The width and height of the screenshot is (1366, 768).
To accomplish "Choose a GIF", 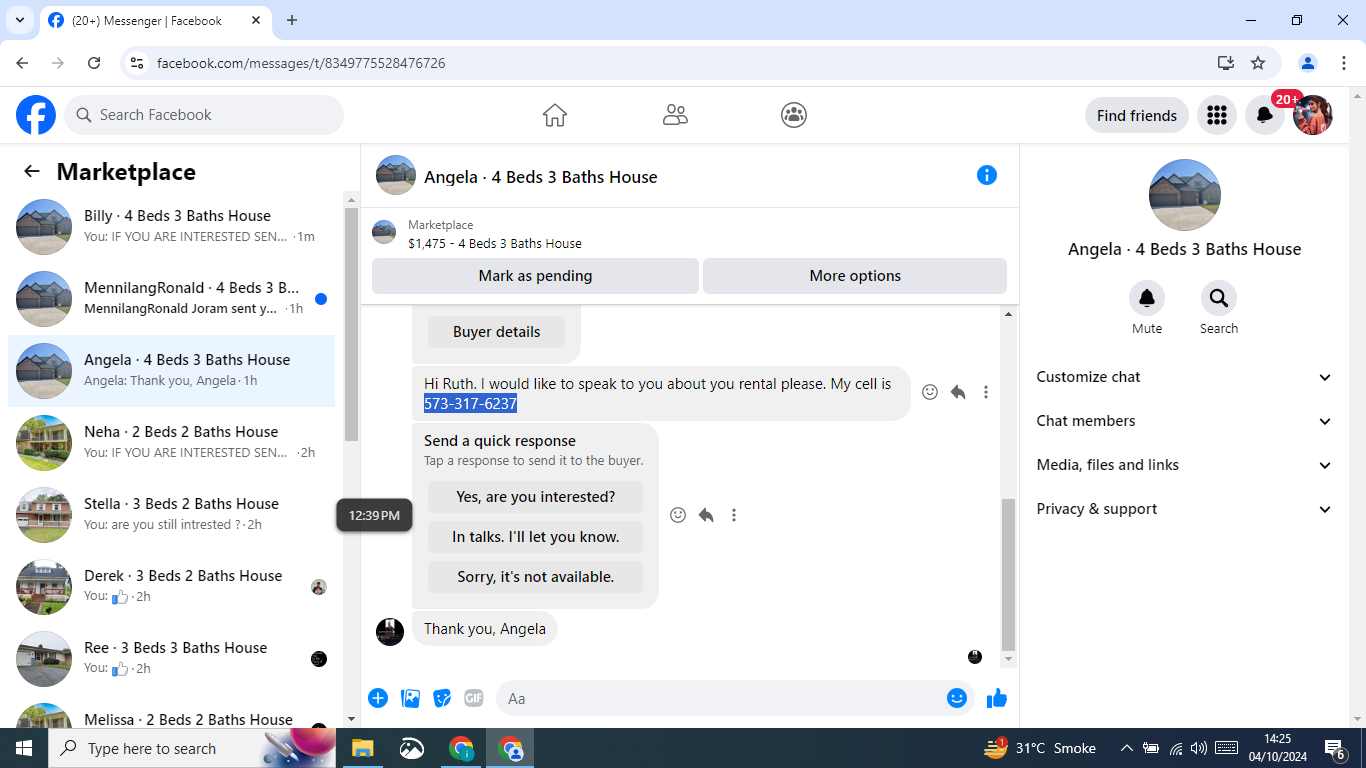I will pos(474,698).
